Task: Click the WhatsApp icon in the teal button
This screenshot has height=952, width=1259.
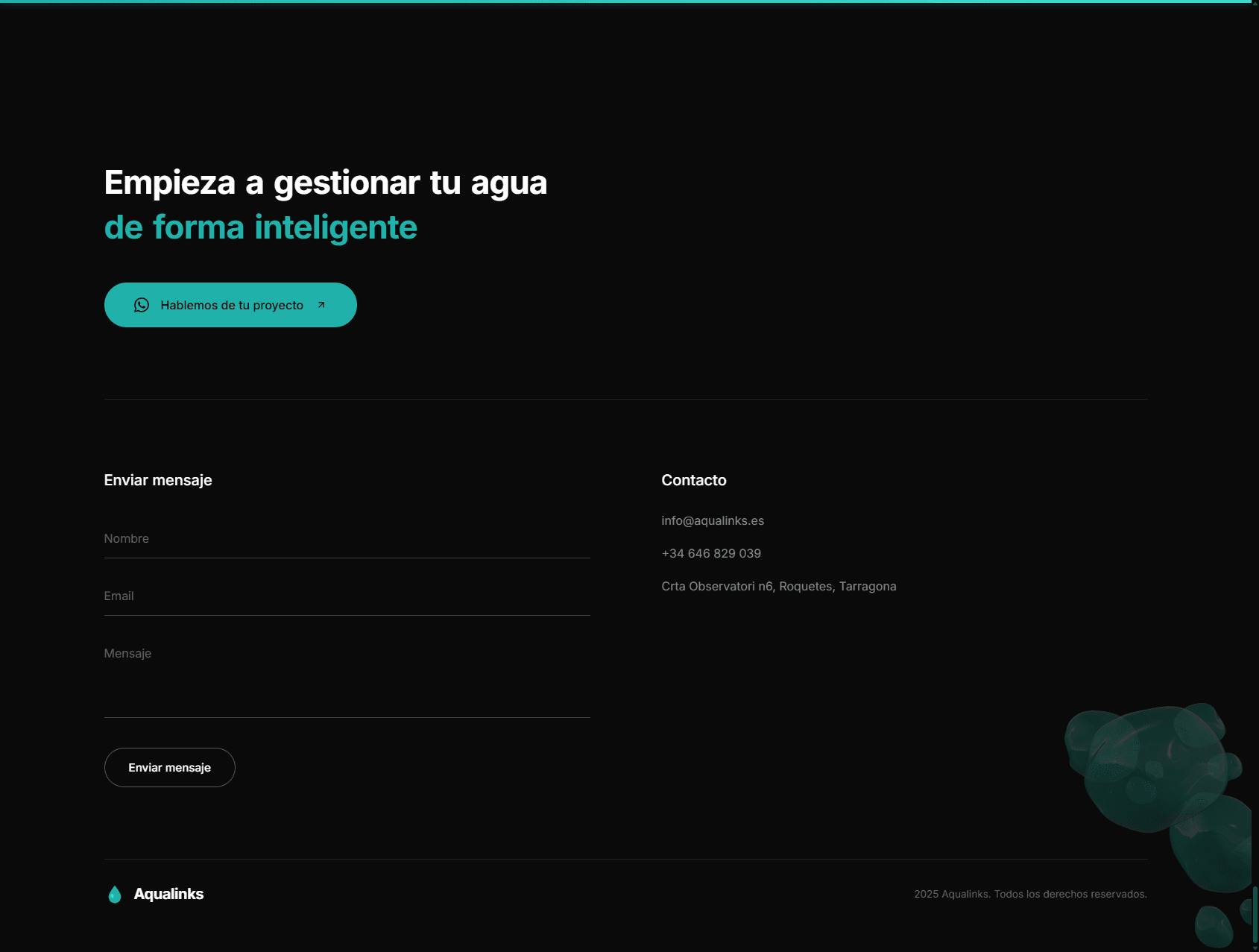Action: pyautogui.click(x=142, y=305)
